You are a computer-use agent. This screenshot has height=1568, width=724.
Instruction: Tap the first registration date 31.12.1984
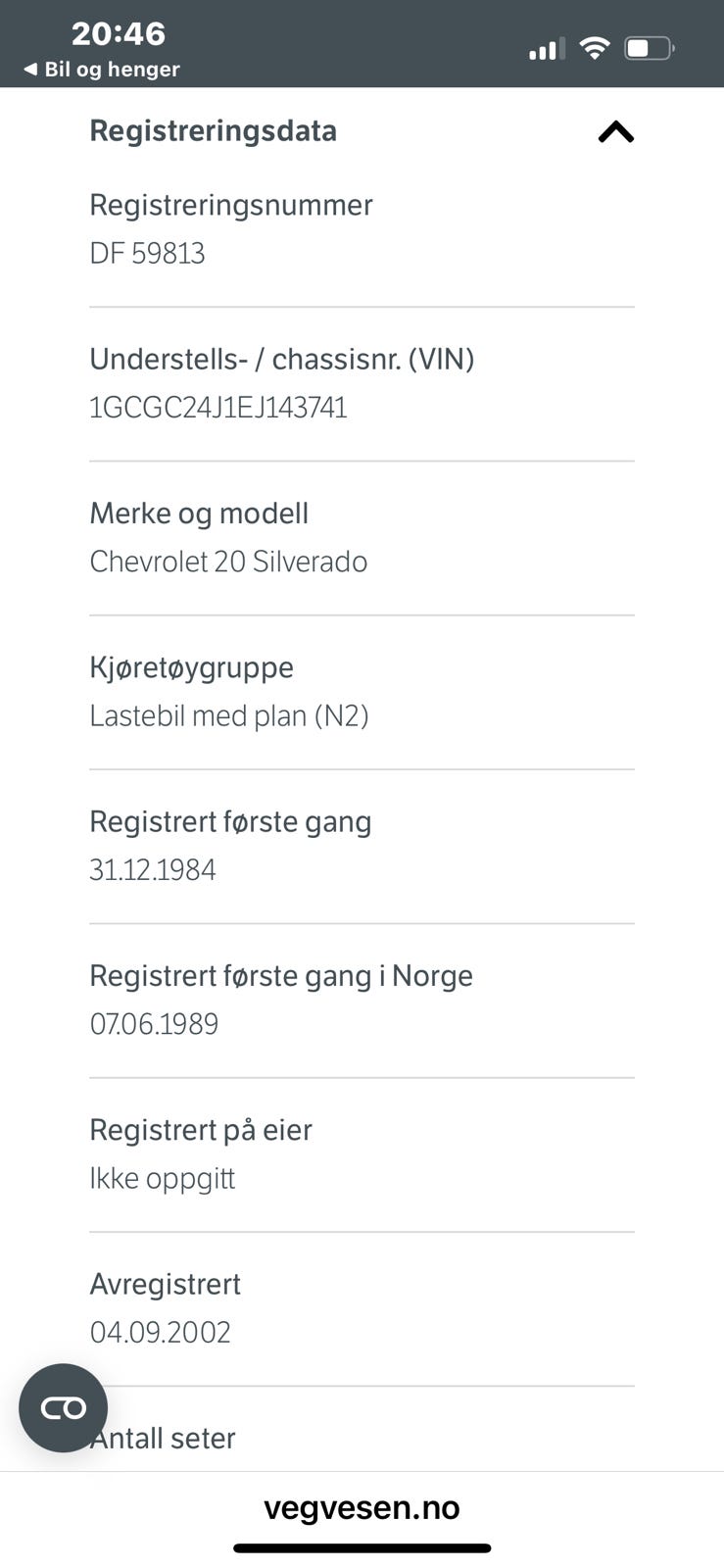(x=153, y=870)
